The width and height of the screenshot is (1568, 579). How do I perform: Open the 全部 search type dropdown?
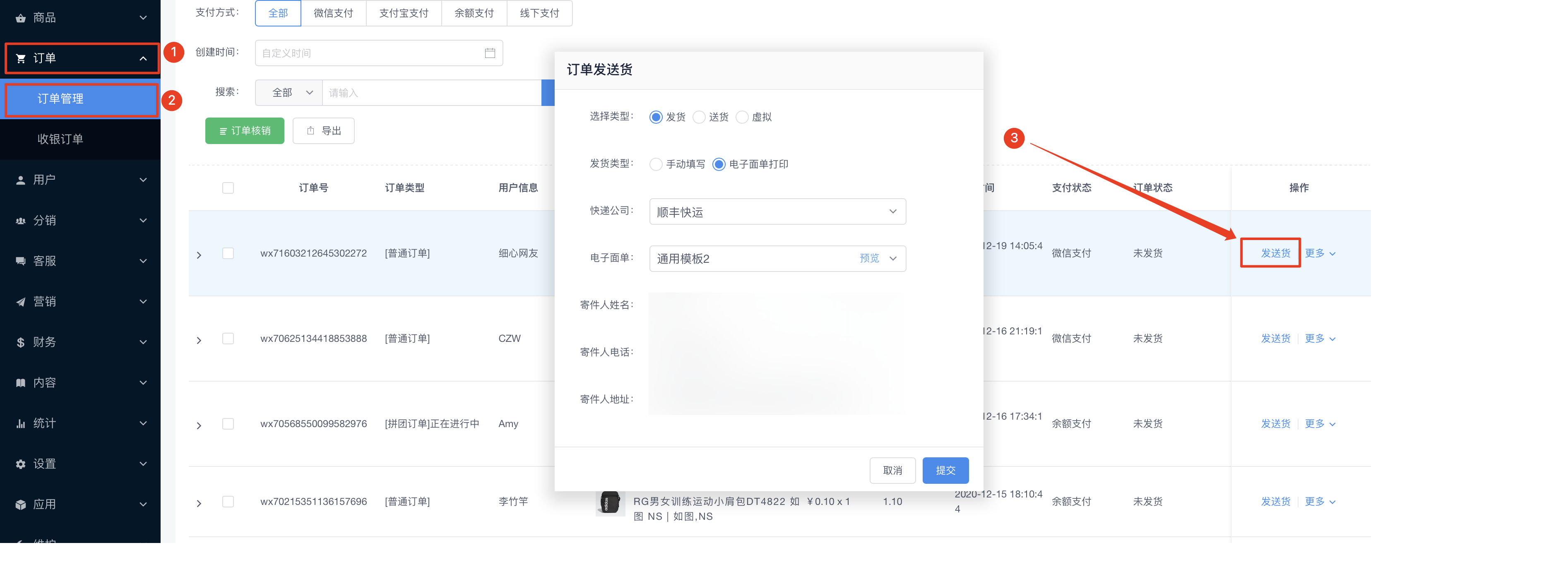pyautogui.click(x=289, y=93)
